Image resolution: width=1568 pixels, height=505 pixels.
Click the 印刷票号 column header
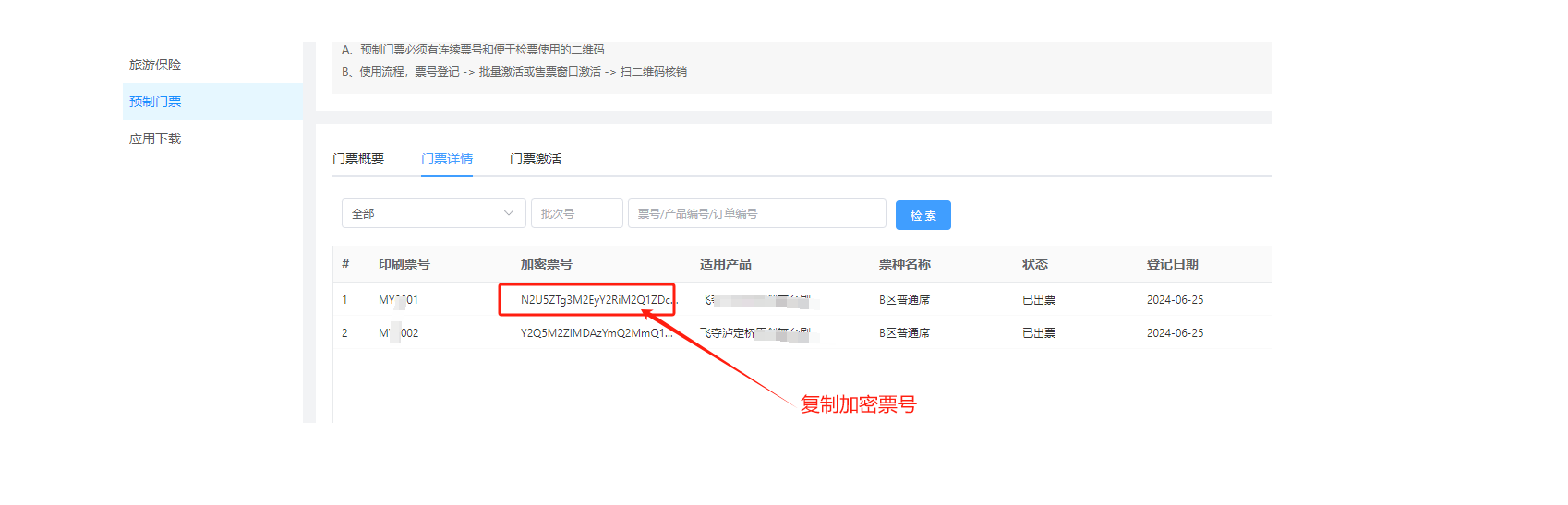tap(404, 264)
